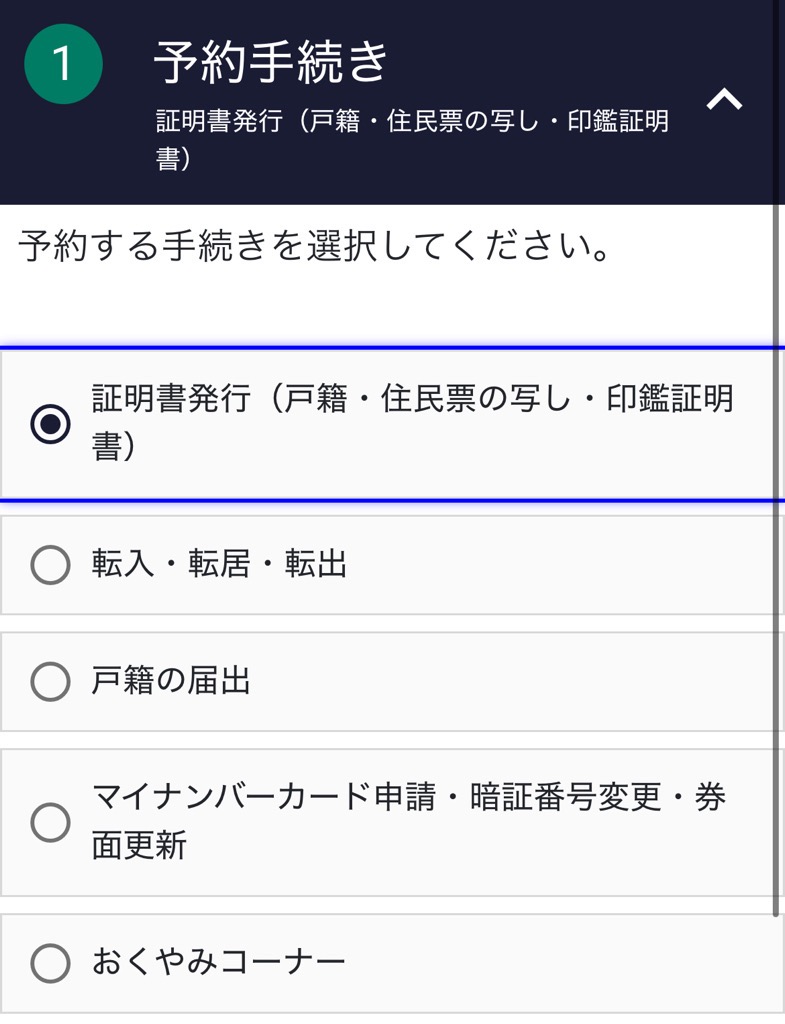Click the header subtitle showing 証明書発行

point(411,124)
